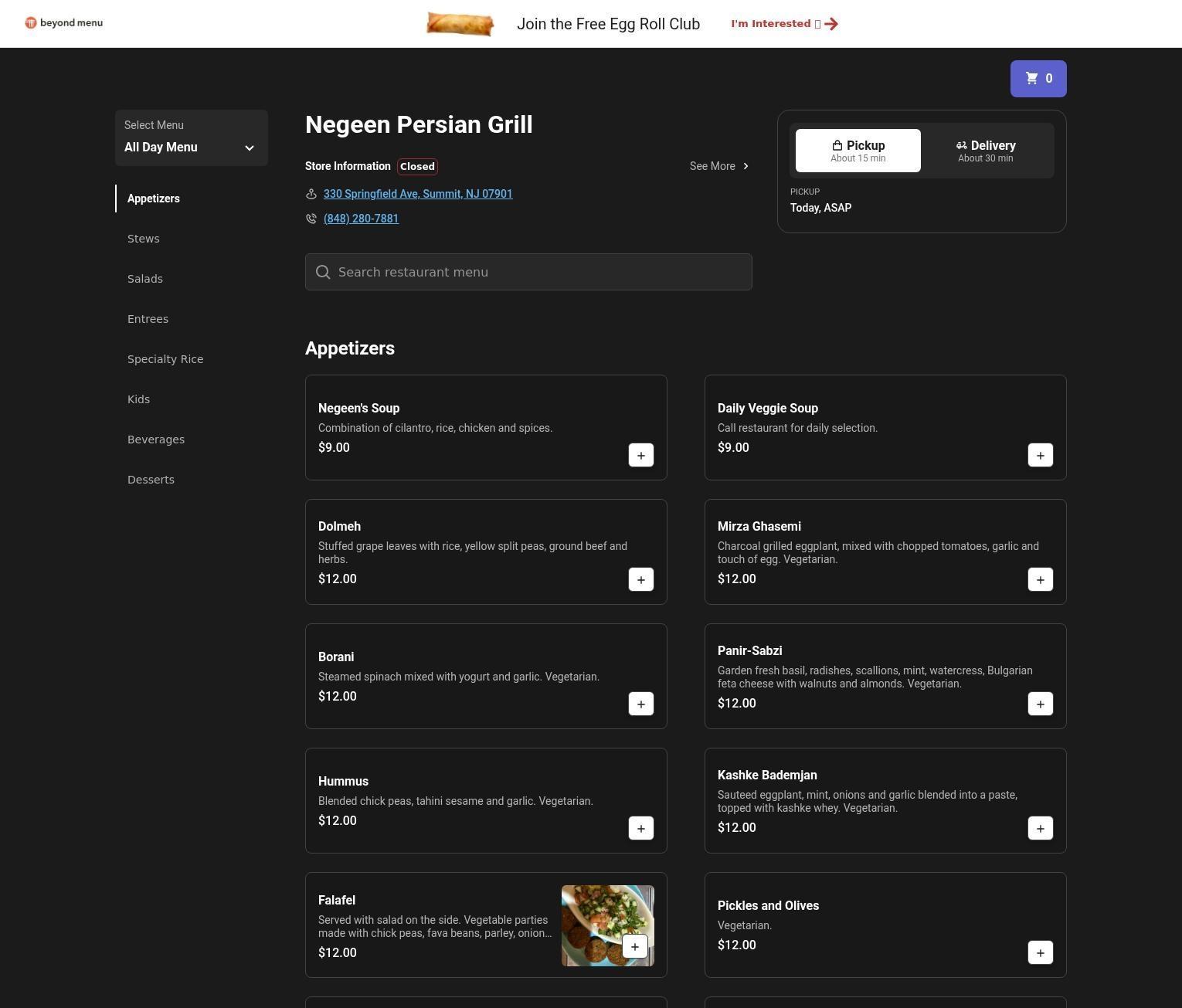Add Negeen's Soup to cart
The image size is (1182, 1008).
[640, 456]
